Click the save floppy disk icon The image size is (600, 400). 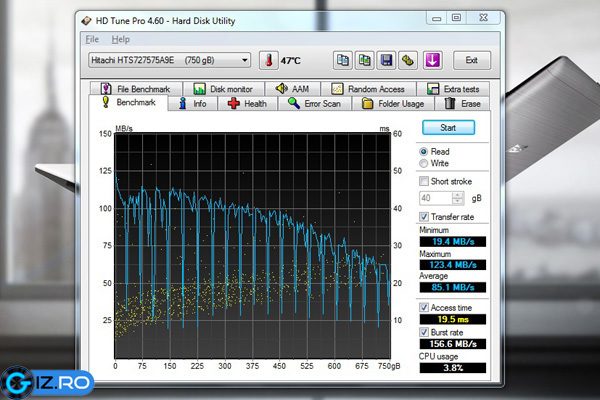pos(386,60)
